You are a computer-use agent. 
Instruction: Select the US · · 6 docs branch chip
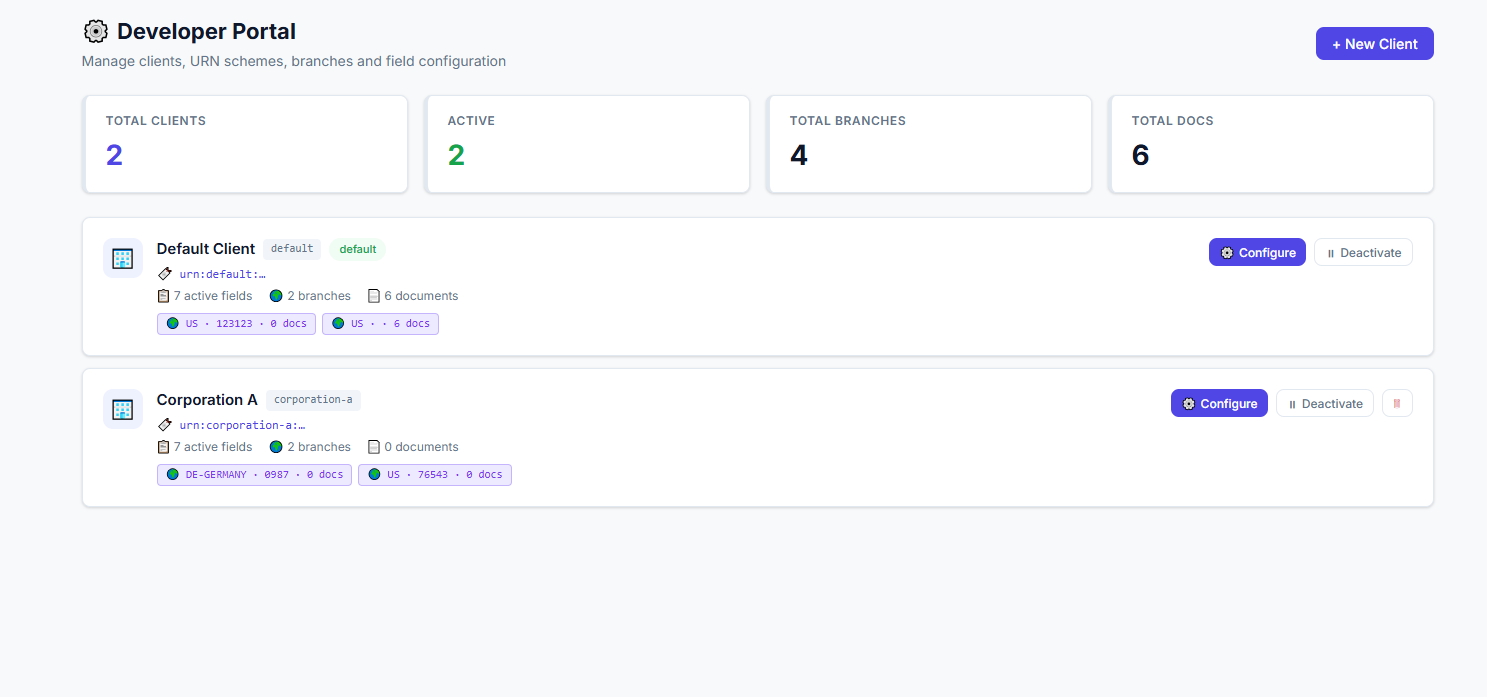(x=380, y=324)
